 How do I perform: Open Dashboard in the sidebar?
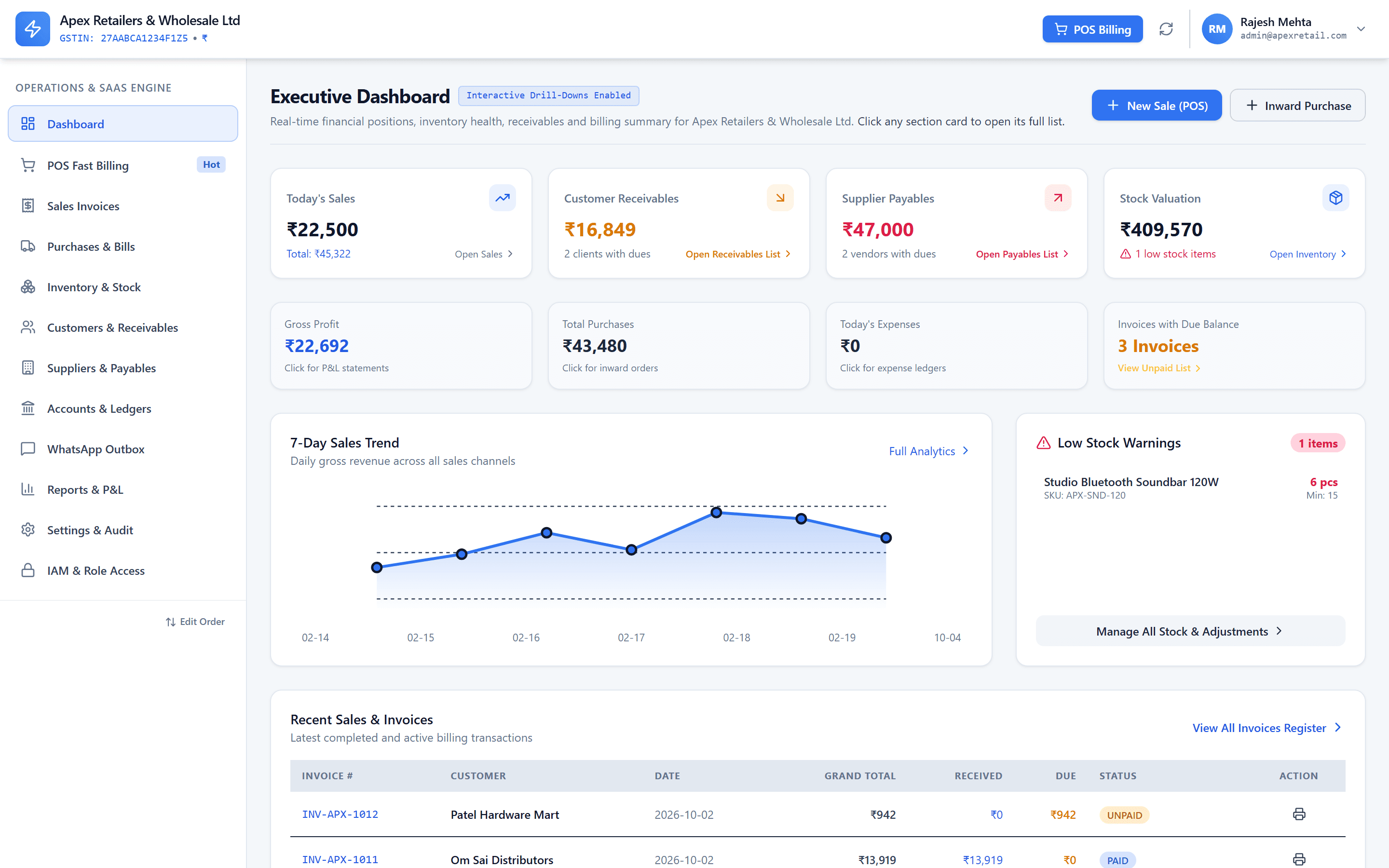click(123, 123)
